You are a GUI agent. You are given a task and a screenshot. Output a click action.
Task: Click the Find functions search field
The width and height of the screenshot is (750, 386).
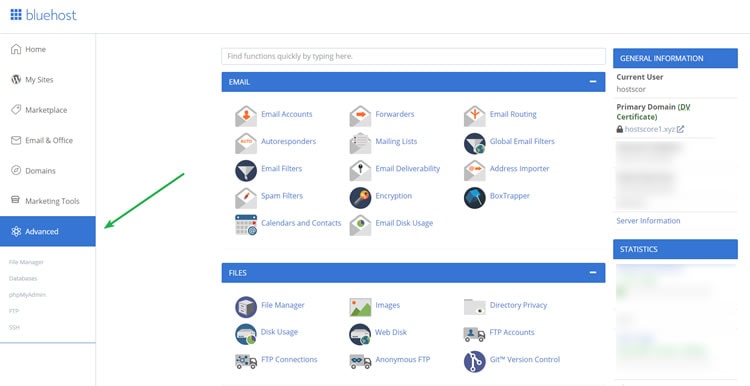click(x=413, y=56)
